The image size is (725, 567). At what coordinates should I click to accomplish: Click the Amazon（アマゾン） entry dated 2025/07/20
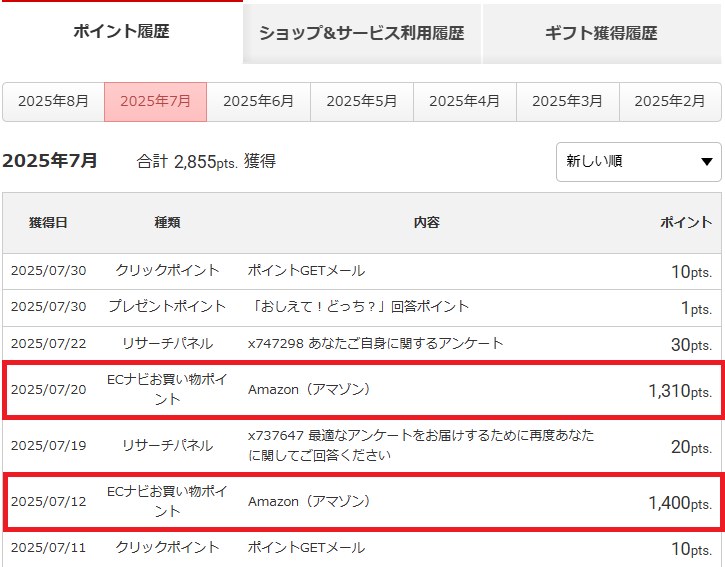coord(309,390)
